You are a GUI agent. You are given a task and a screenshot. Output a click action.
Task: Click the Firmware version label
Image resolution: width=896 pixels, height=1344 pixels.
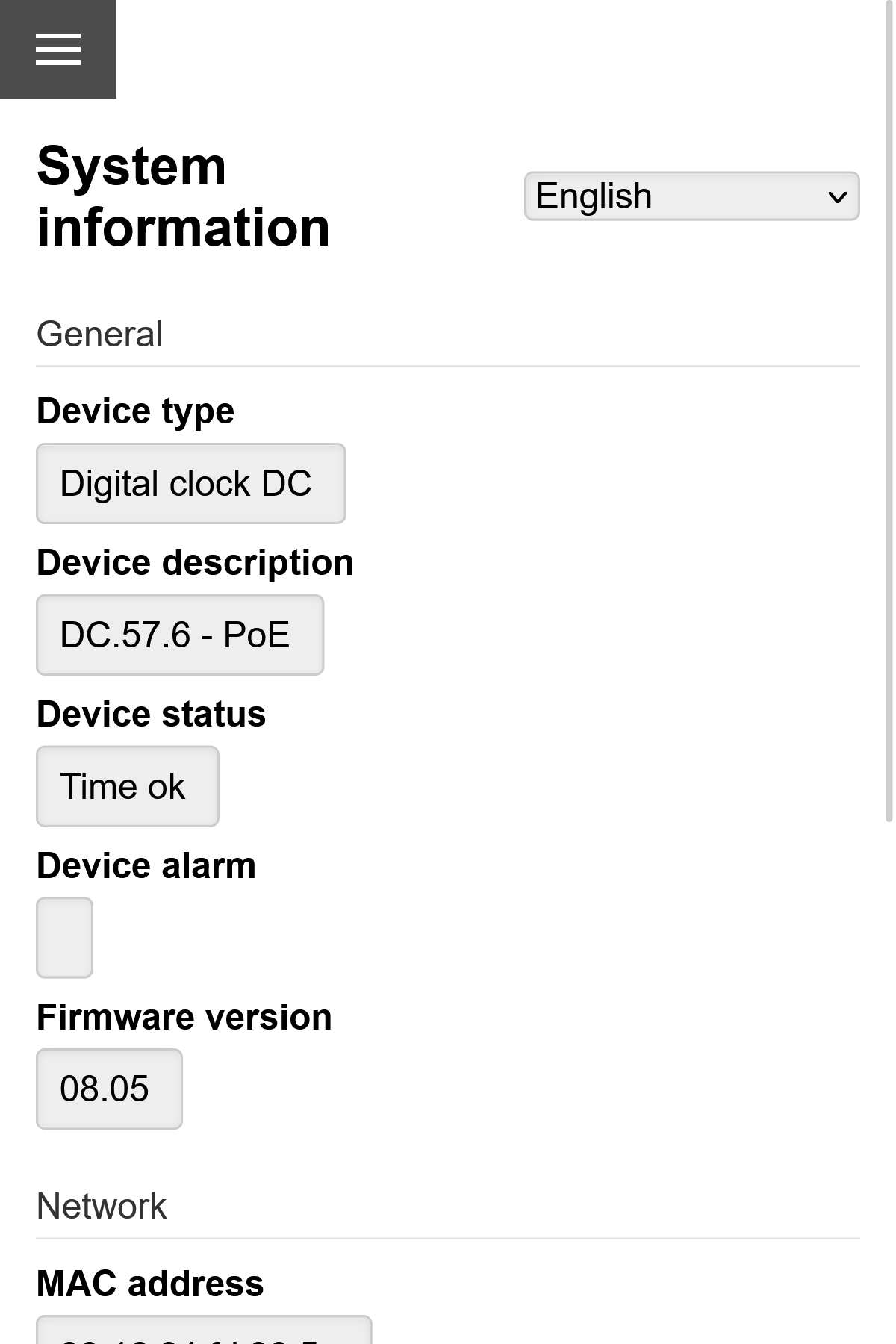(184, 1016)
